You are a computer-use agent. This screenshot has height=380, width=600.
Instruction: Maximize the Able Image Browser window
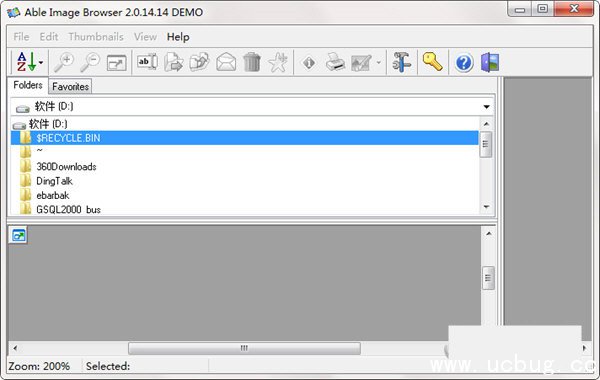(x=543, y=9)
